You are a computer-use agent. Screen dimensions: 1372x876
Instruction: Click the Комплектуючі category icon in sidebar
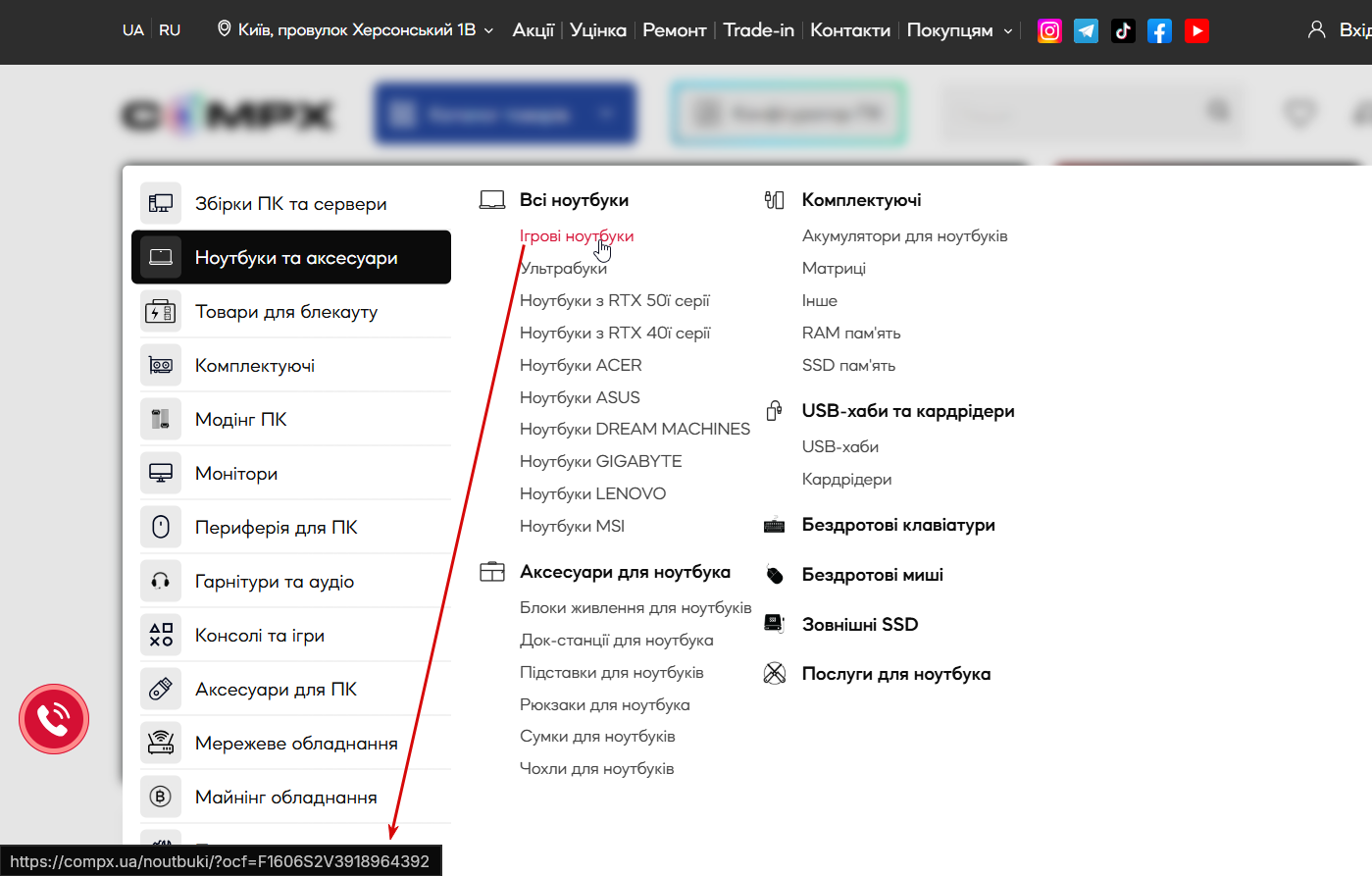click(x=161, y=366)
